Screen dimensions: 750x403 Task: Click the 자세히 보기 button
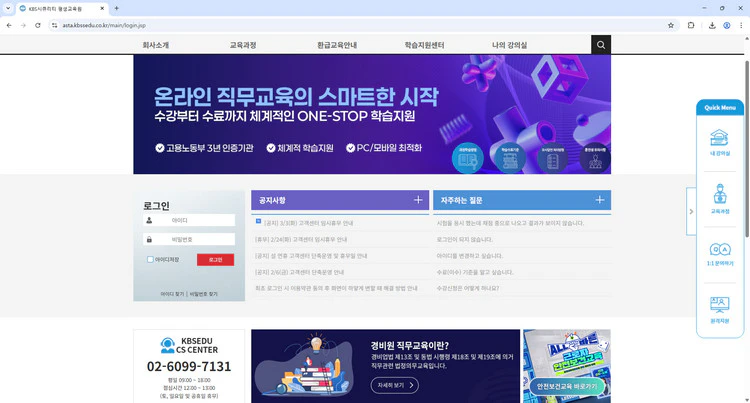pos(394,385)
